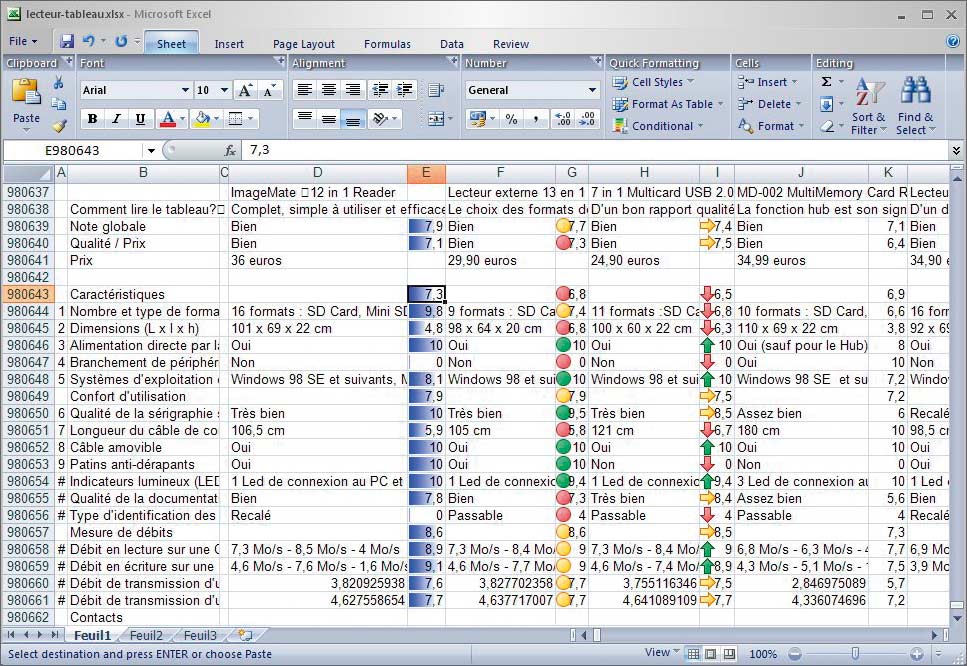Expand the General number format dropdown

pyautogui.click(x=592, y=90)
